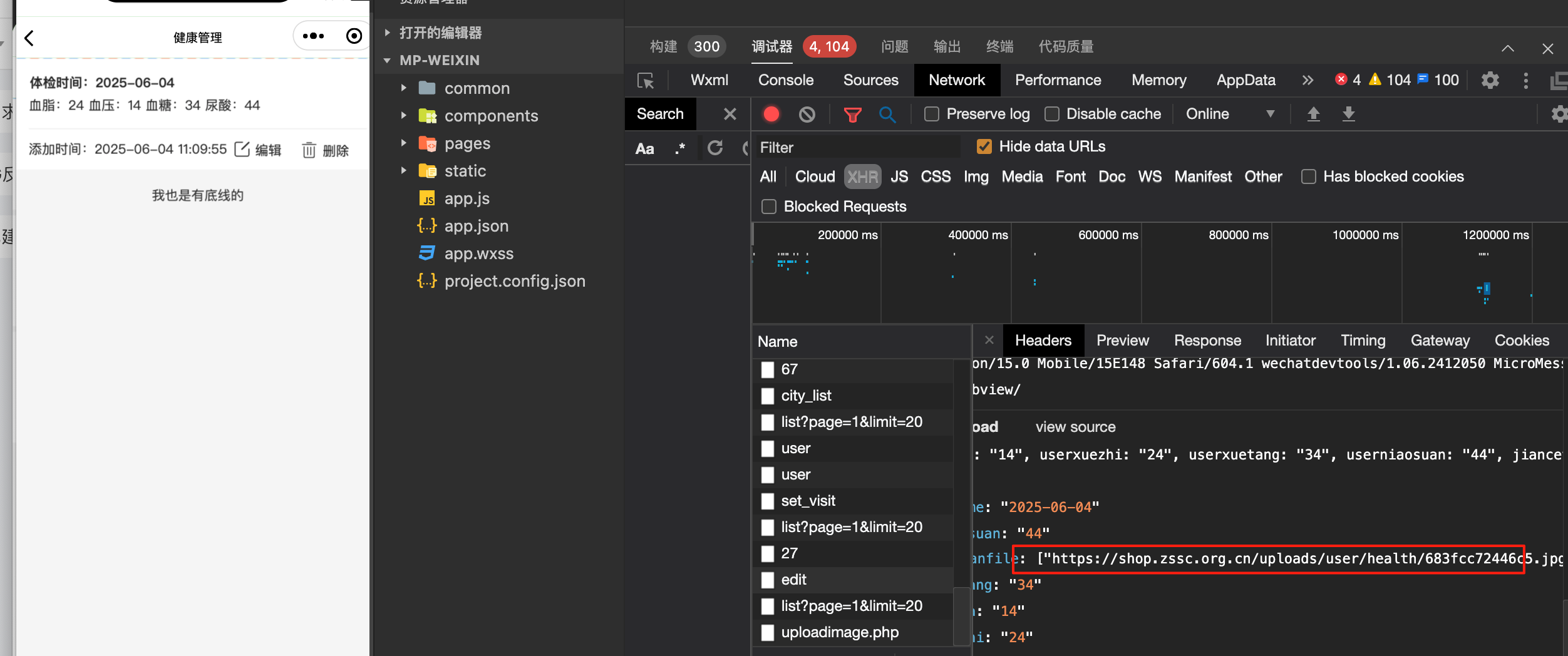Image resolution: width=1568 pixels, height=656 pixels.
Task: Open the Online throttling dropdown
Action: (1230, 114)
